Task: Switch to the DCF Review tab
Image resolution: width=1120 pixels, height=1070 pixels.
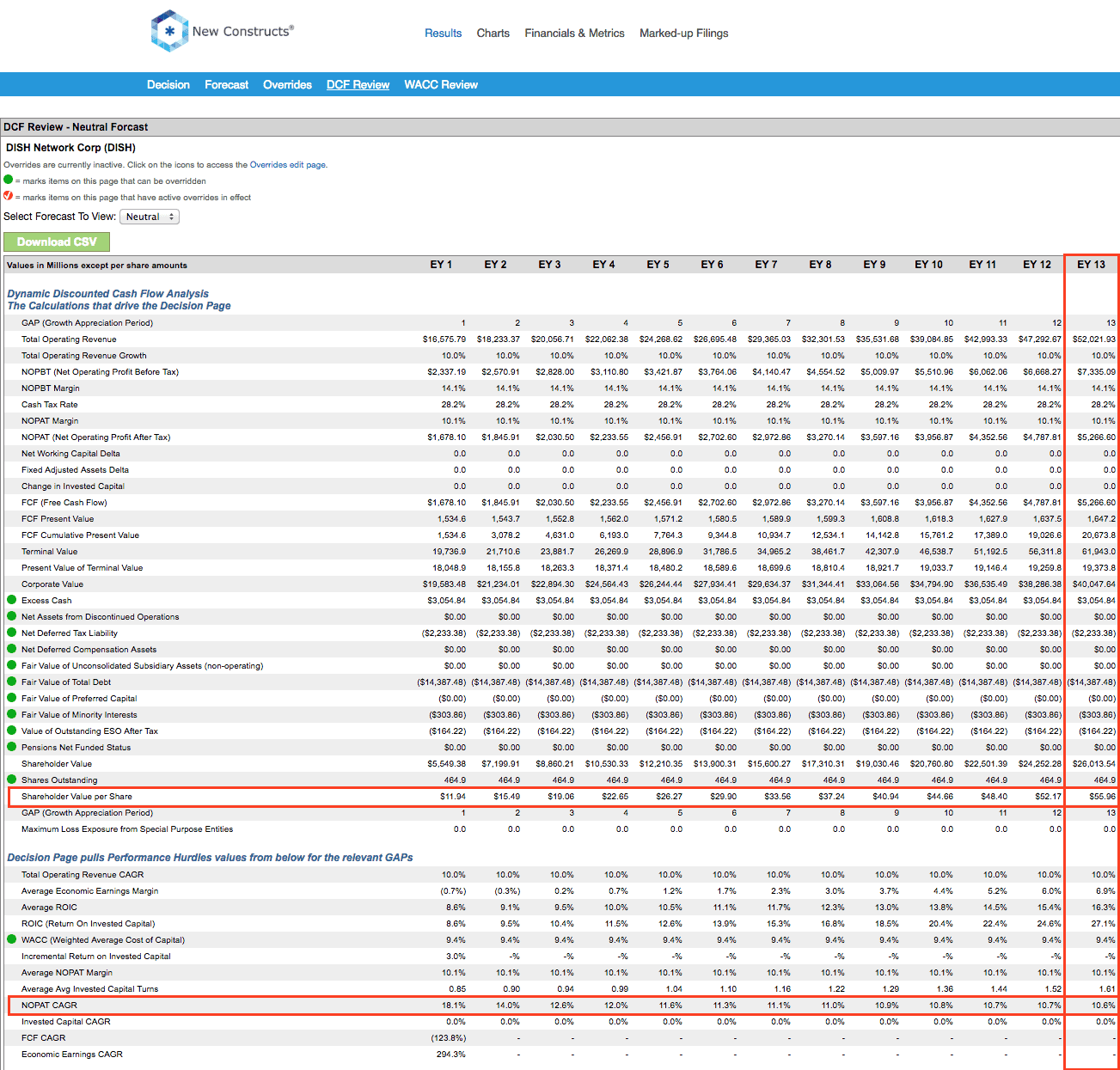Action: 358,84
